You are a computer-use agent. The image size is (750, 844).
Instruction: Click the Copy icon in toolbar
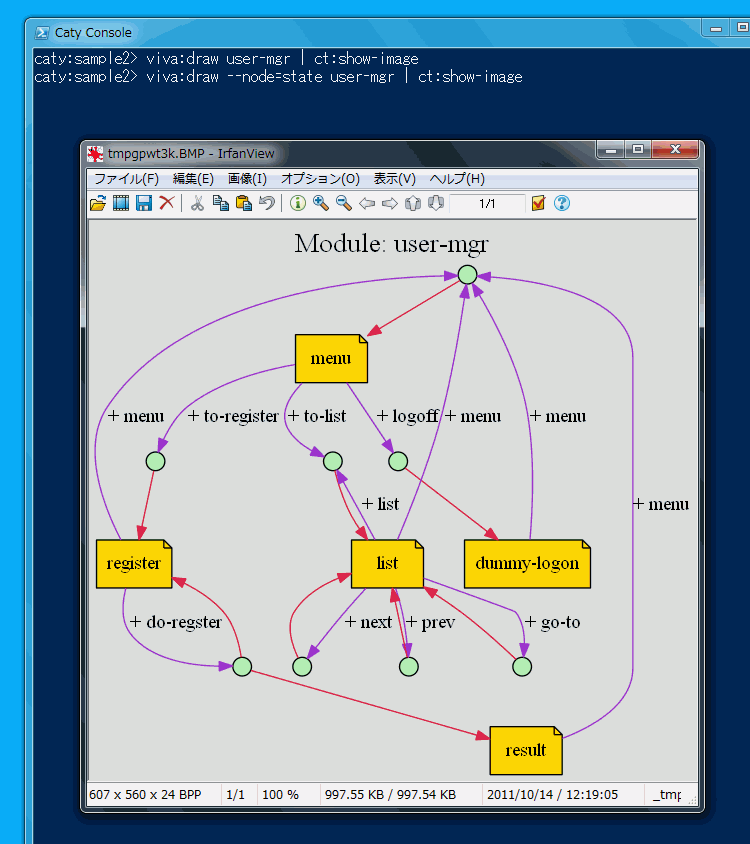[220, 204]
